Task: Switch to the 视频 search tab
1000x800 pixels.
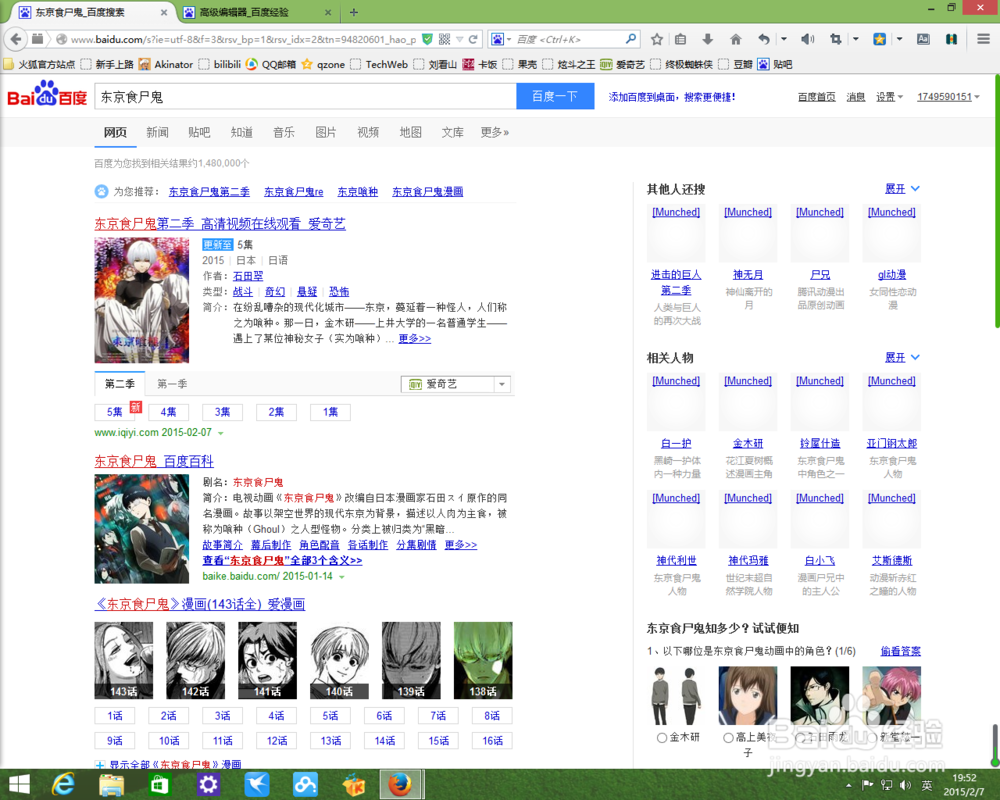Action: 368,132
